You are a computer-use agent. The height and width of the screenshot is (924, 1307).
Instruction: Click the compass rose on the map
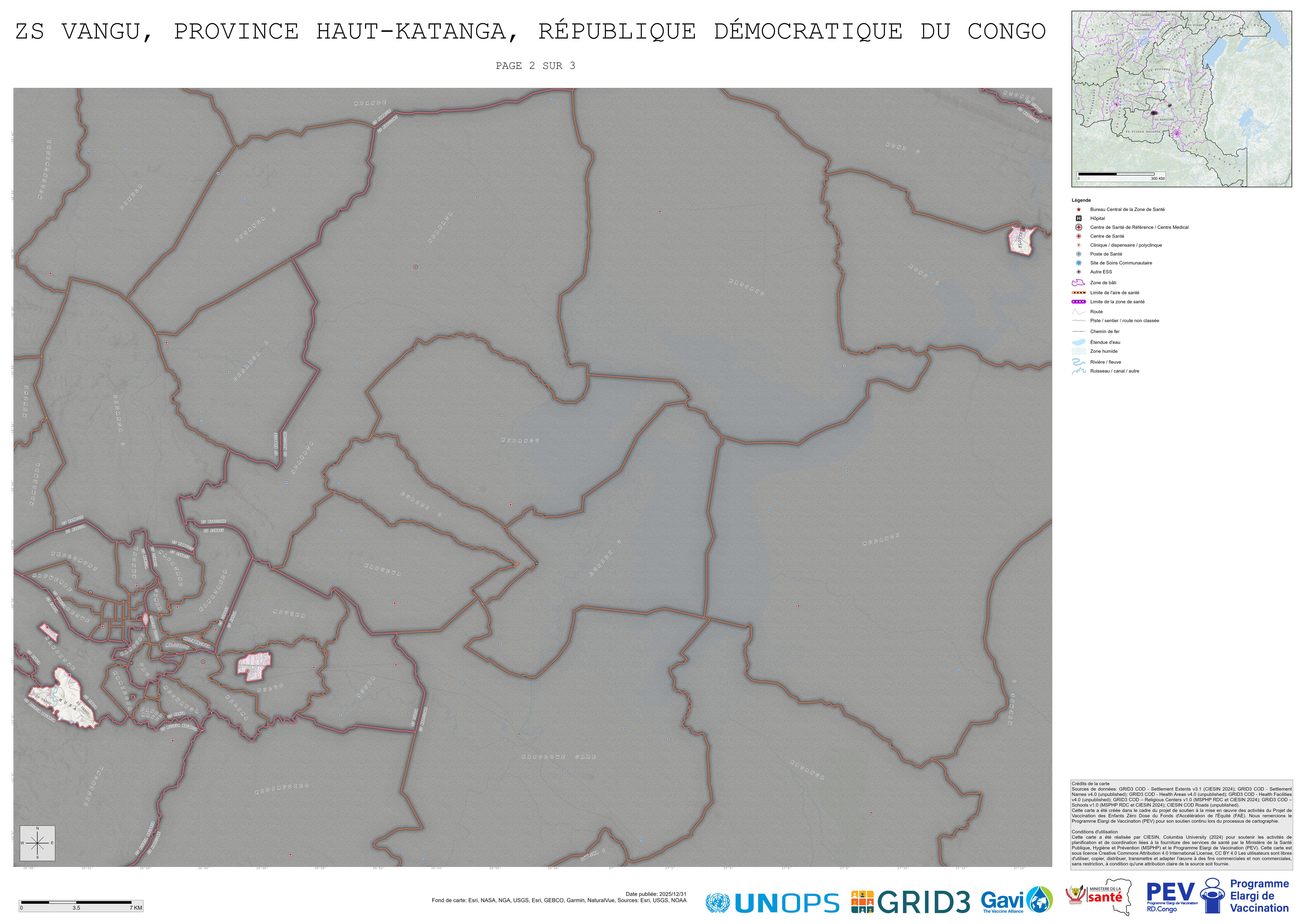pos(37,843)
